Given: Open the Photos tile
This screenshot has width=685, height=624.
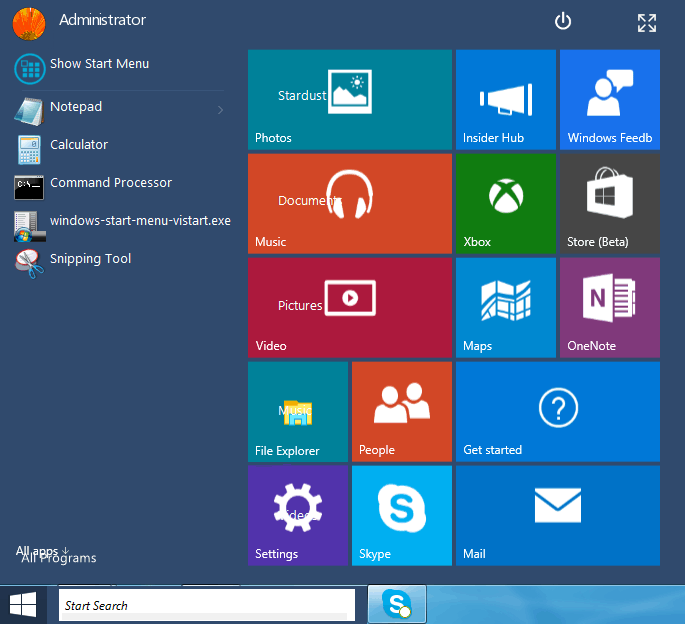Looking at the screenshot, I should coord(349,100).
